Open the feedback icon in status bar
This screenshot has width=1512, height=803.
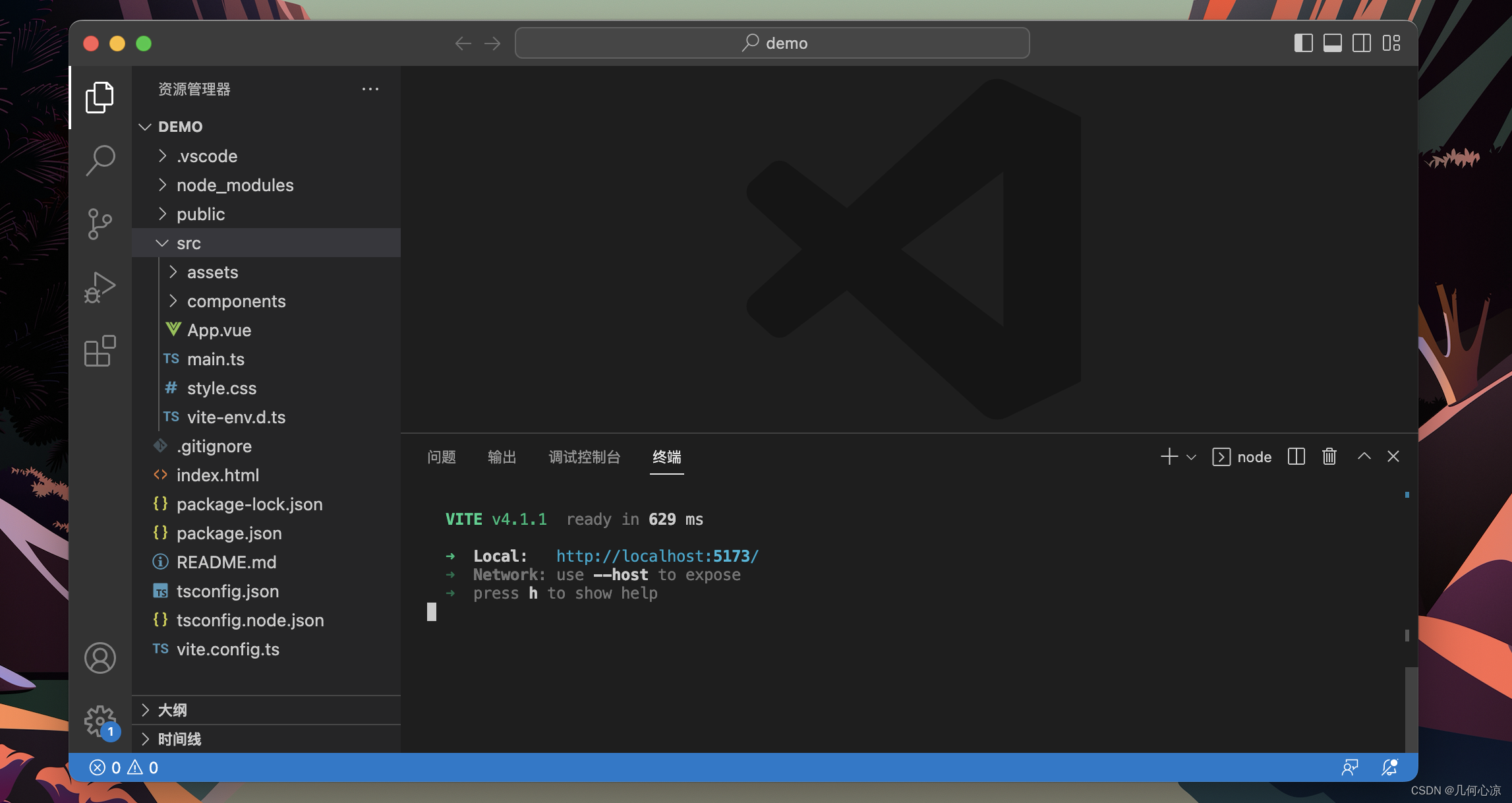click(x=1350, y=767)
